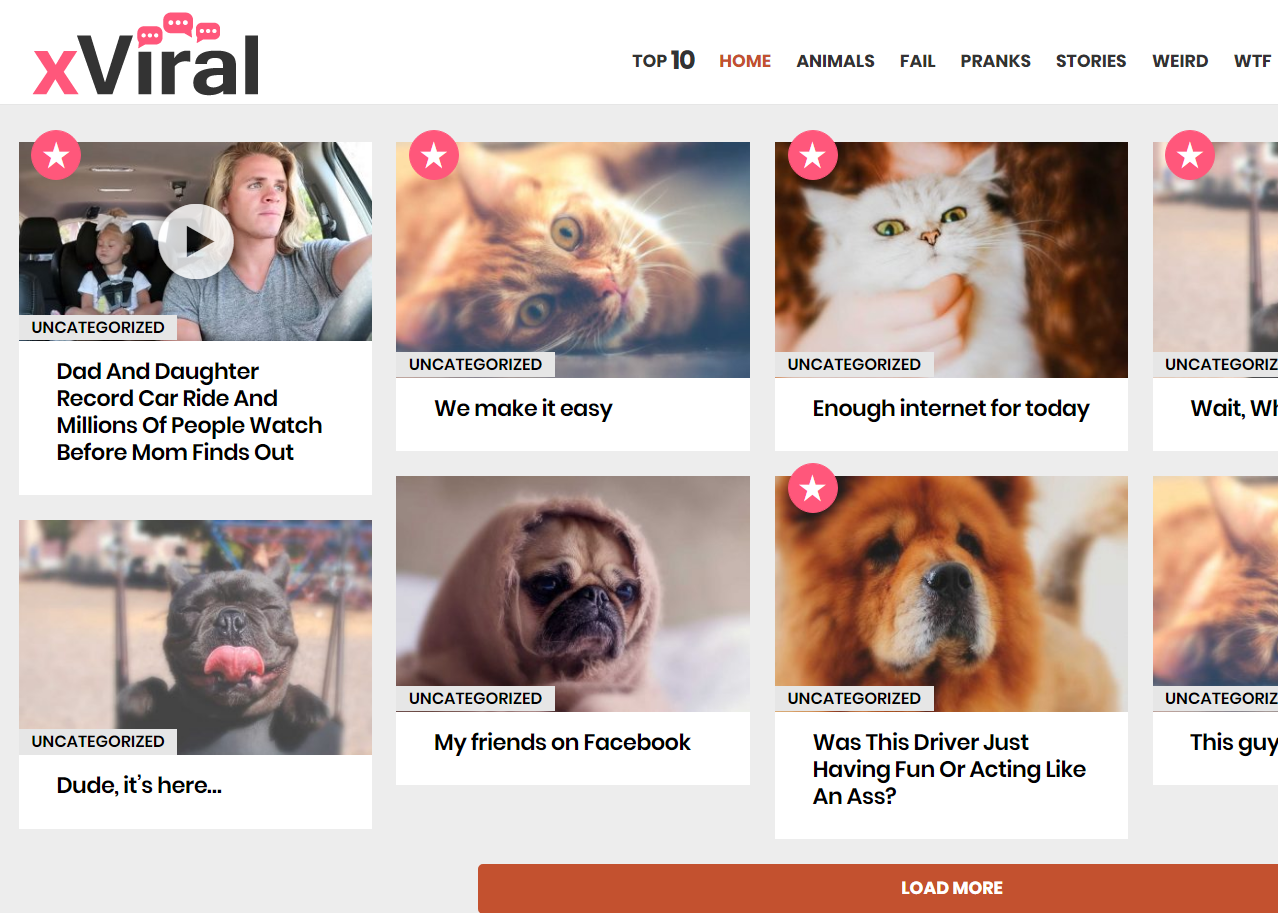Open the TOP 10 menu item
The height and width of the screenshot is (913, 1278).
pyautogui.click(x=663, y=61)
